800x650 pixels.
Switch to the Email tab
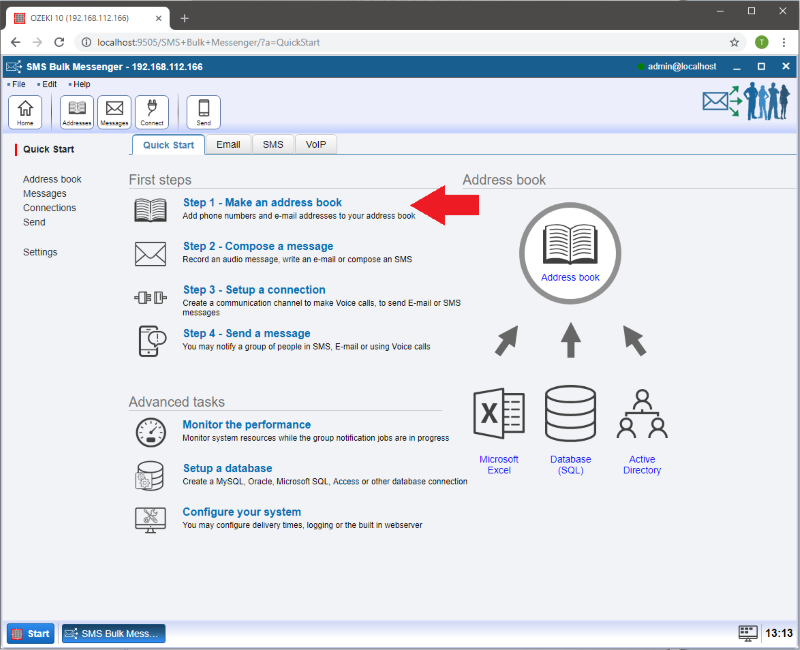click(228, 145)
